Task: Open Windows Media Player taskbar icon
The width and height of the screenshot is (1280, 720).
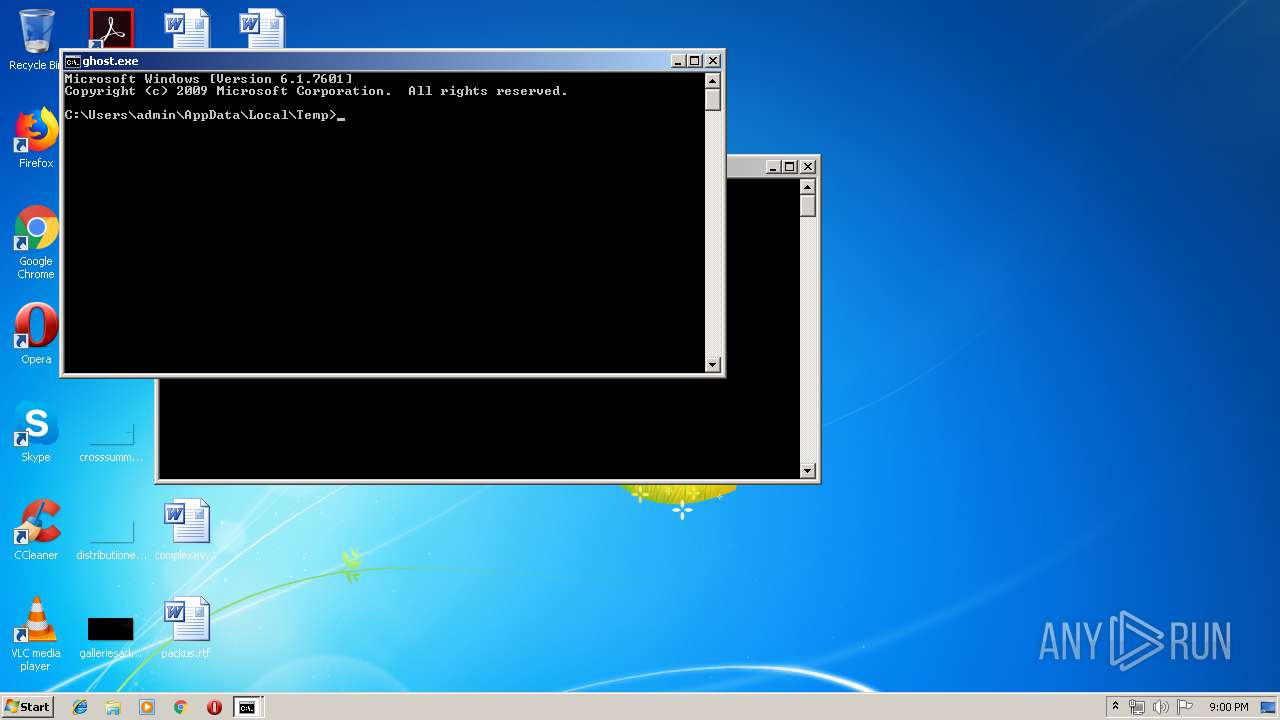Action: (x=147, y=707)
